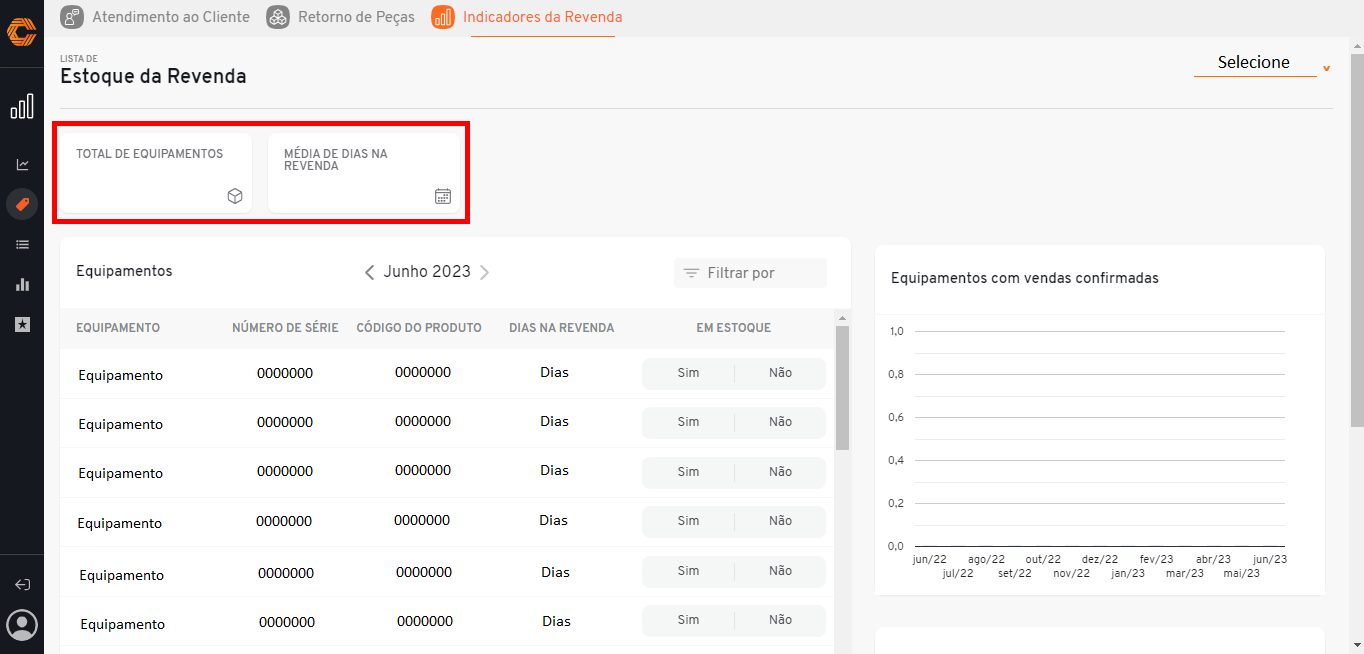Click the NÚMERO DE SÉRIE column header

285,328
